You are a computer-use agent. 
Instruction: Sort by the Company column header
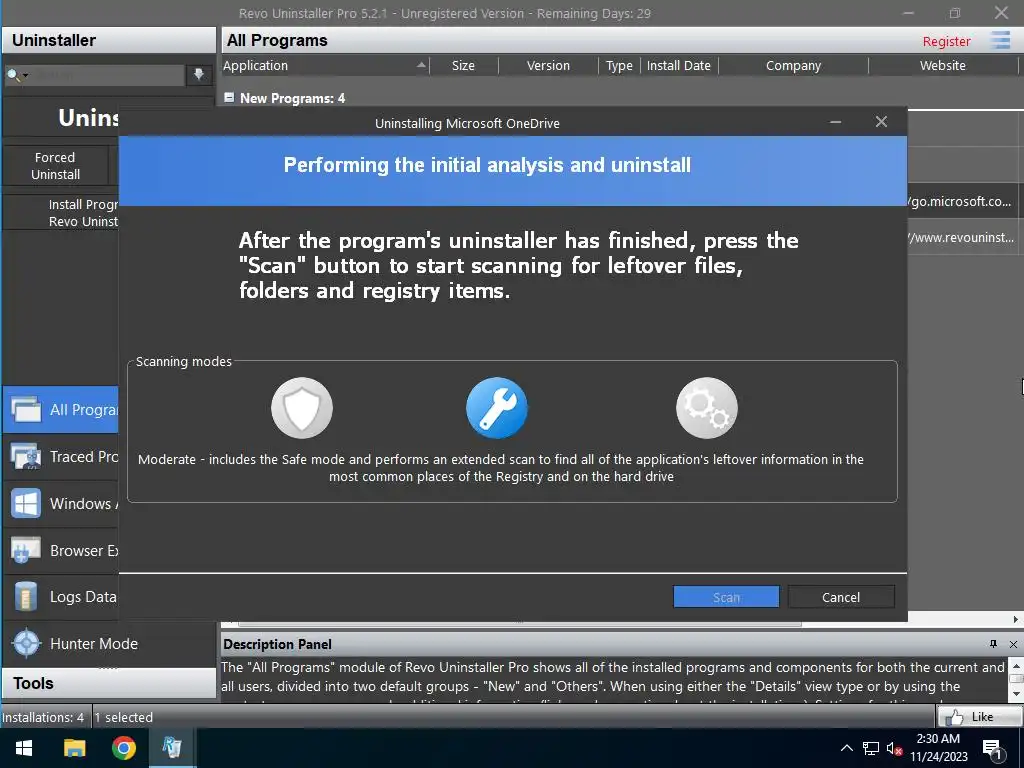[x=793, y=65]
